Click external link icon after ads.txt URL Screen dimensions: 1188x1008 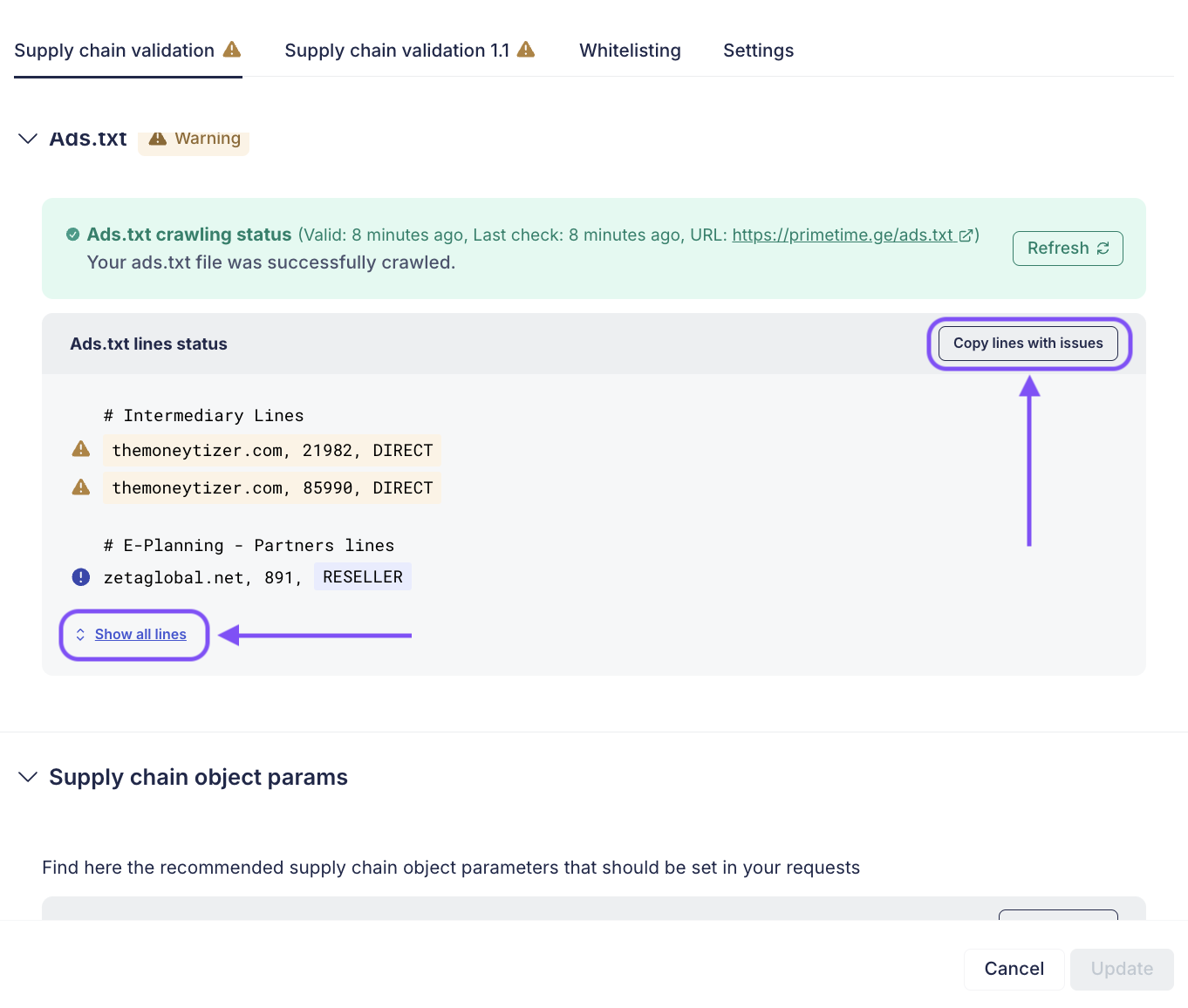(x=966, y=235)
